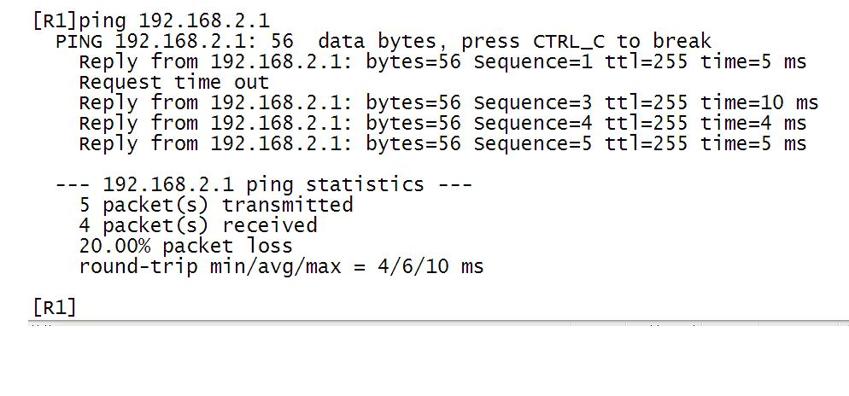849x396 pixels.
Task: Click the ping 192.168.2.1 command line
Action: point(151,21)
